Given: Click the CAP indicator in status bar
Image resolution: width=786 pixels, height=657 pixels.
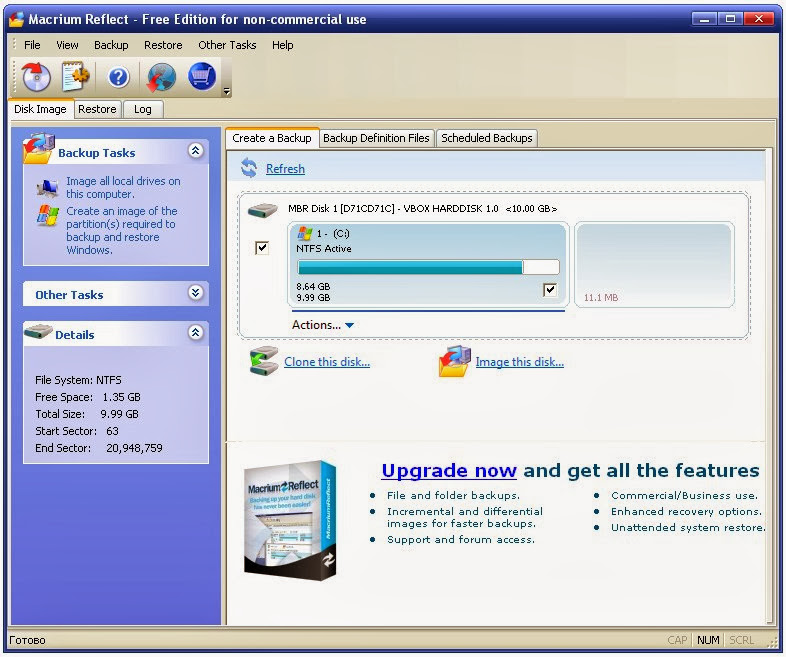Looking at the screenshot, I should click(677, 640).
